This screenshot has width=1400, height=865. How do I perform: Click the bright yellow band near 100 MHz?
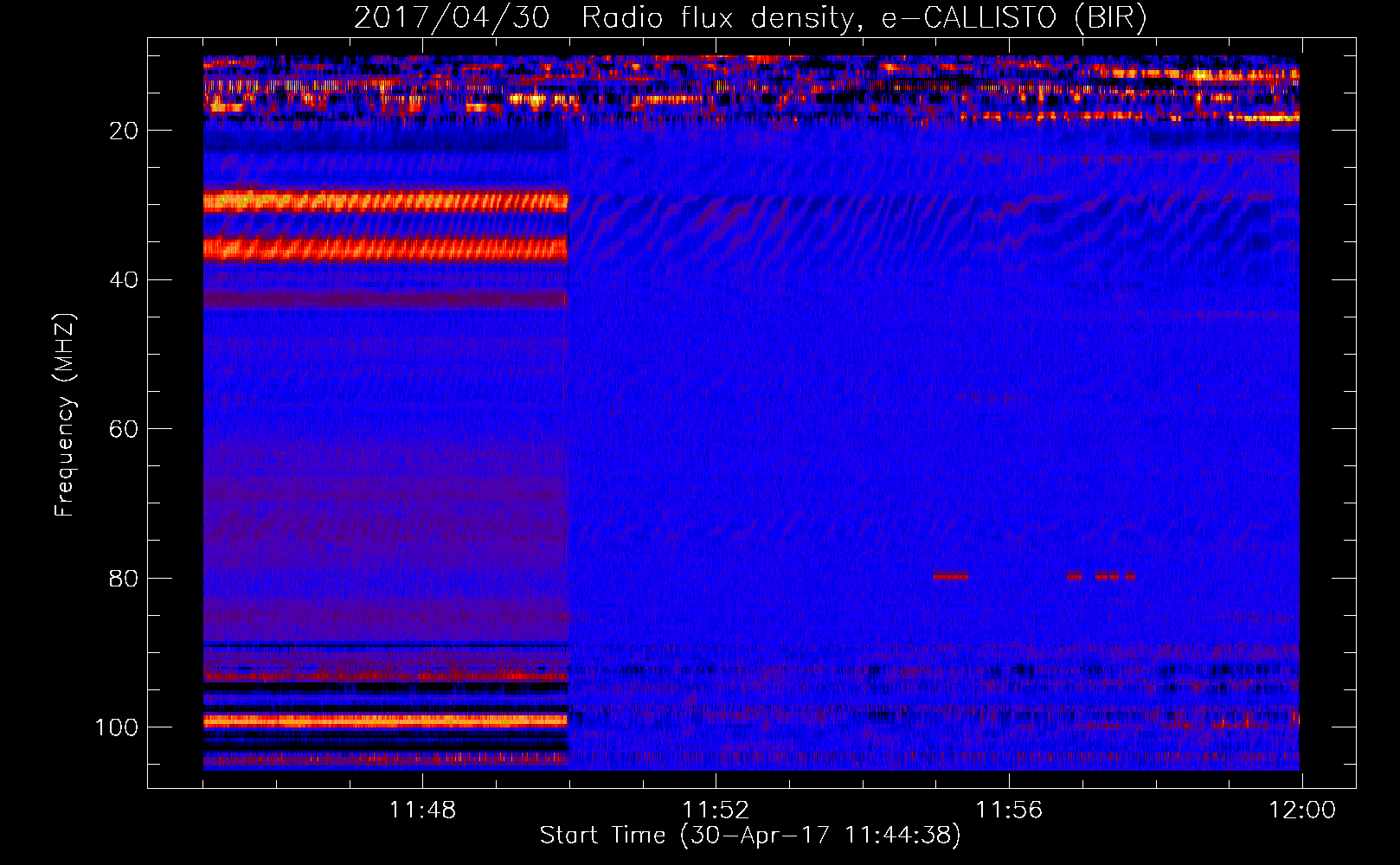(x=385, y=720)
